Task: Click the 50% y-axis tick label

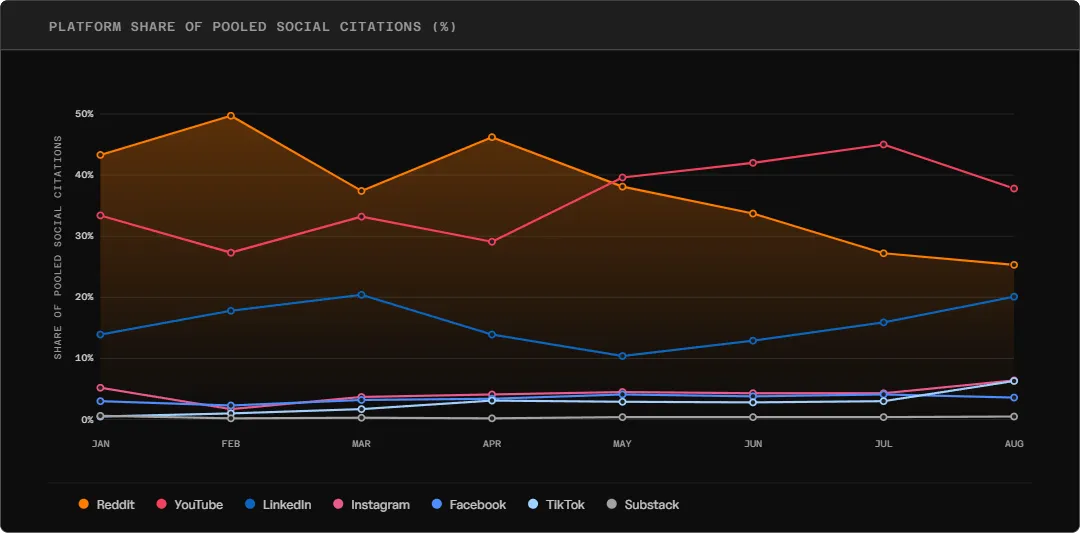Action: 85,114
